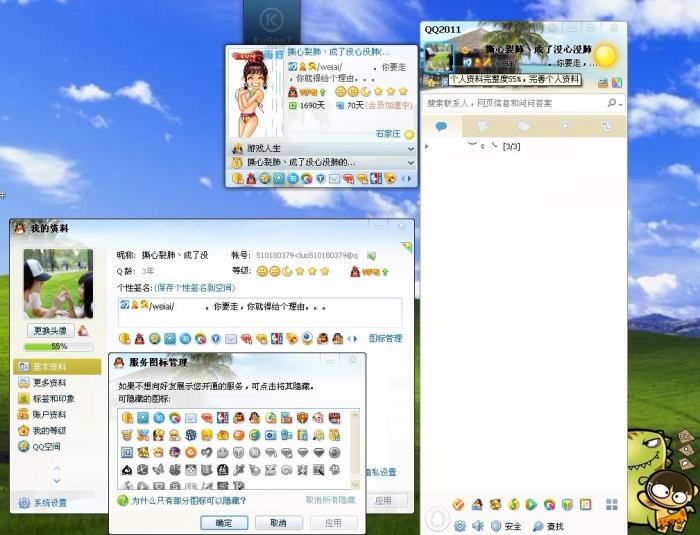Click 更换头像 button in 我的资料
This screenshot has height=535, width=700.
[50, 331]
